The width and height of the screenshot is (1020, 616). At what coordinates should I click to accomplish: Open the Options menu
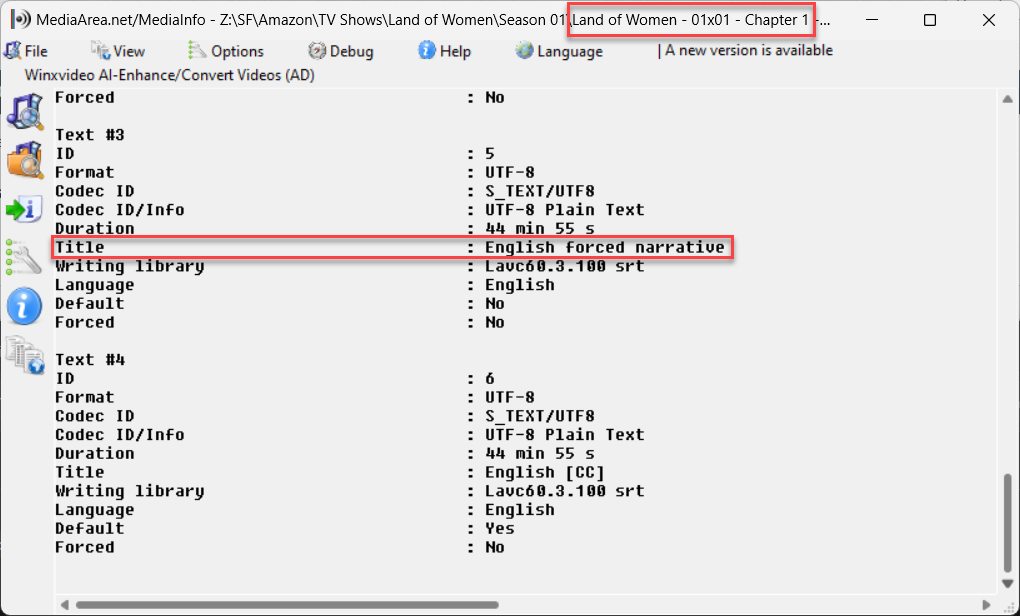pyautogui.click(x=226, y=51)
